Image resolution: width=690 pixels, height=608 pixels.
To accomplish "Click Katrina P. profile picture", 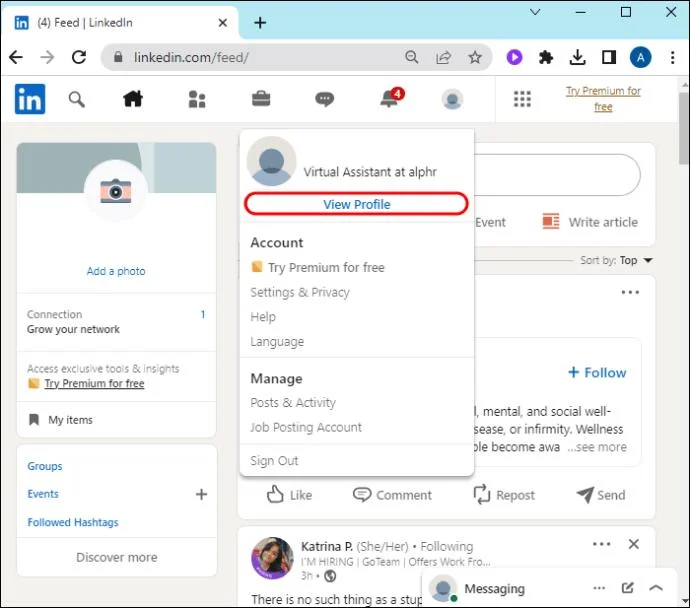I will 272,558.
